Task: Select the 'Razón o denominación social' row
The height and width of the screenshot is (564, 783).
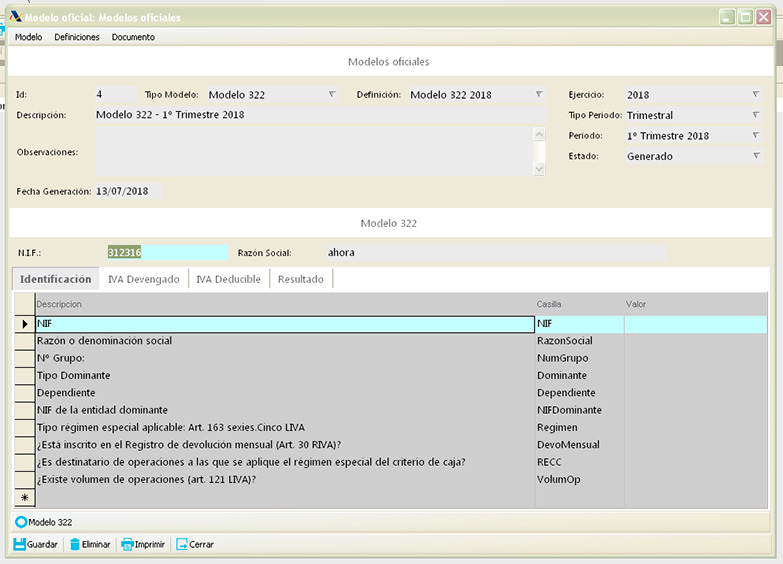Action: pos(391,341)
